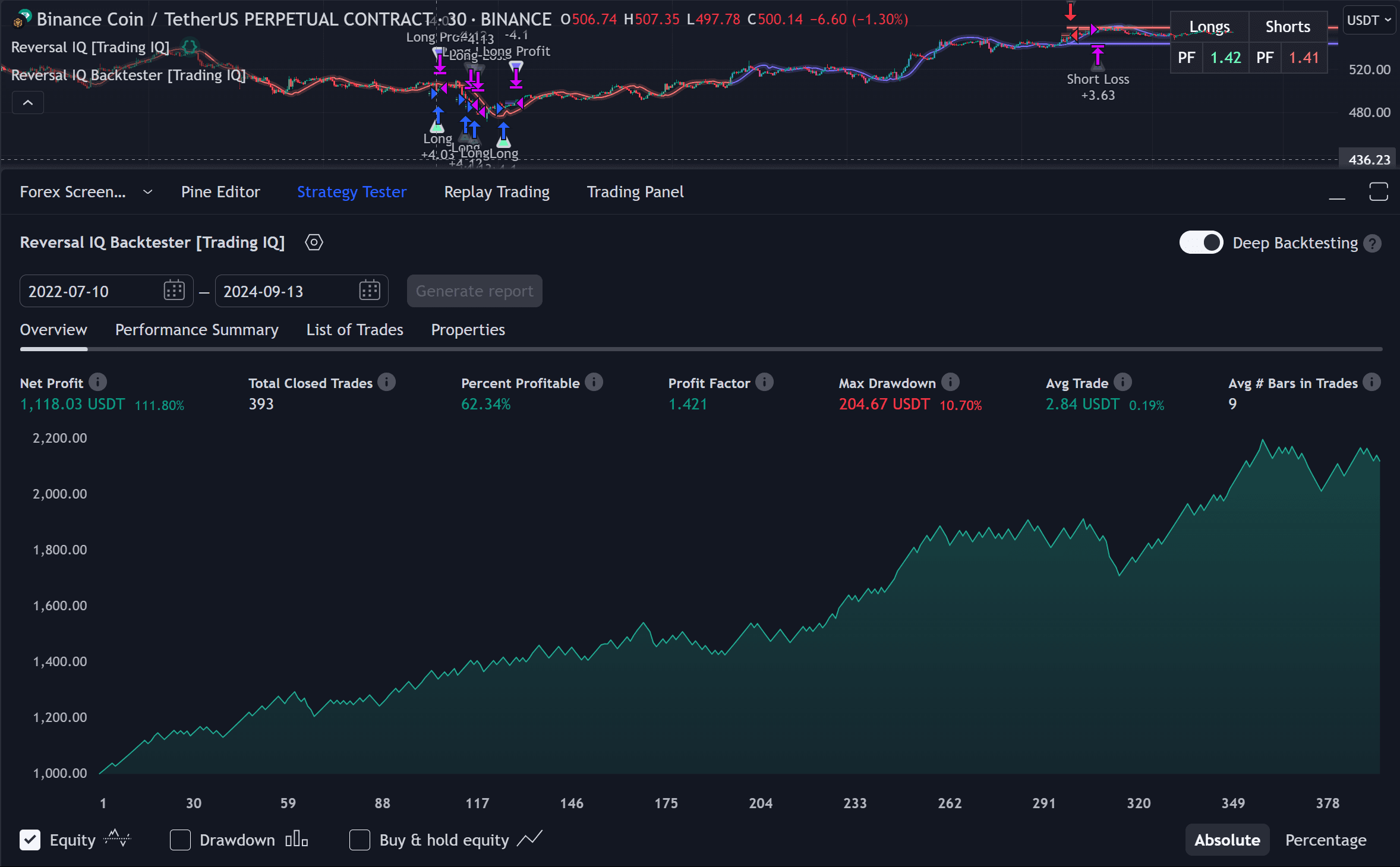Click Reversal IQ [Trading IQ] indicator legend
1400x867 pixels.
(90, 47)
